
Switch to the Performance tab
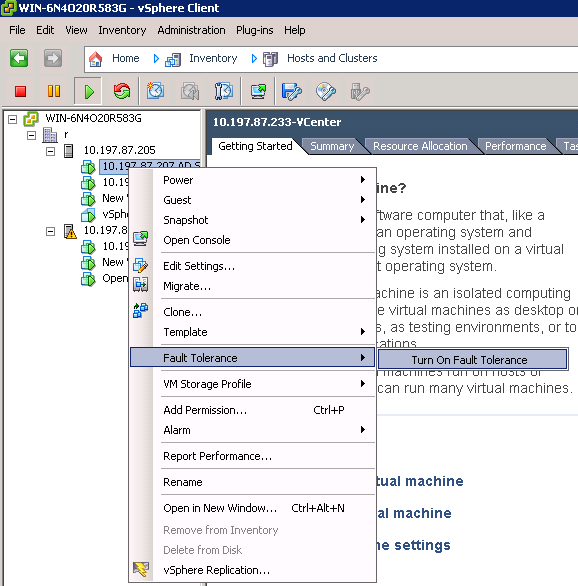tap(515, 146)
